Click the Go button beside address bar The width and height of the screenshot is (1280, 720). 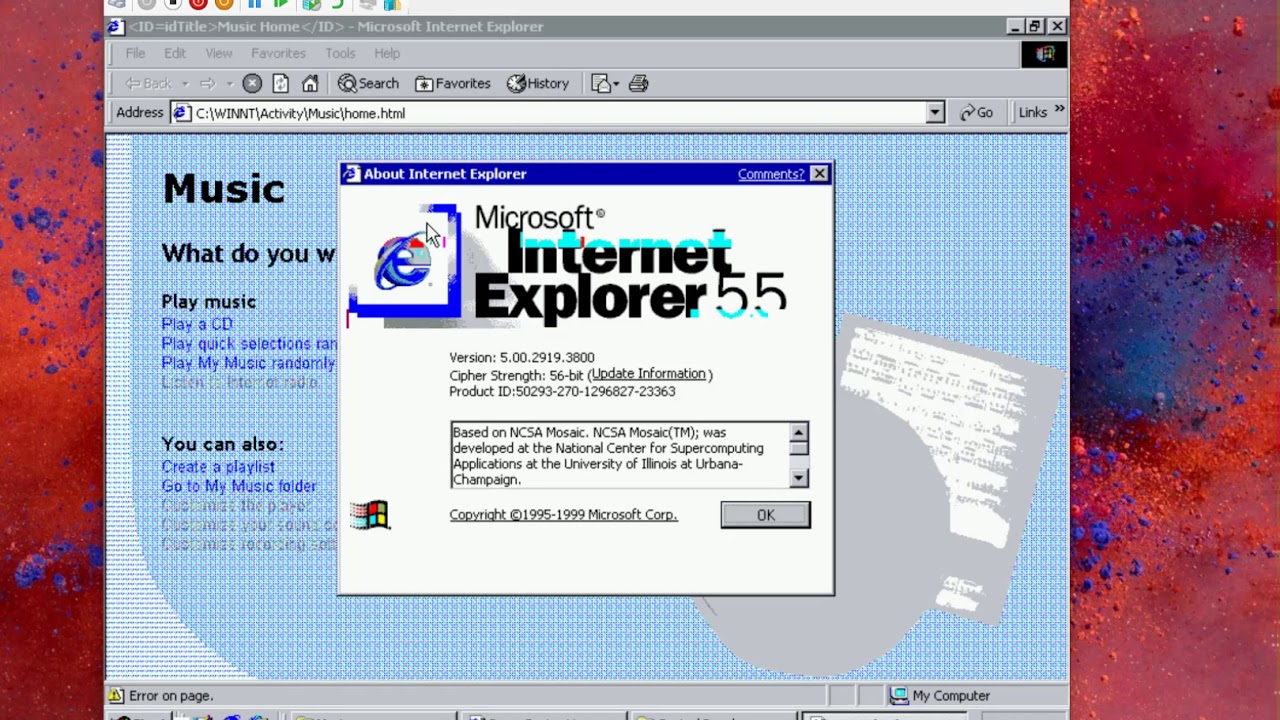click(x=976, y=113)
